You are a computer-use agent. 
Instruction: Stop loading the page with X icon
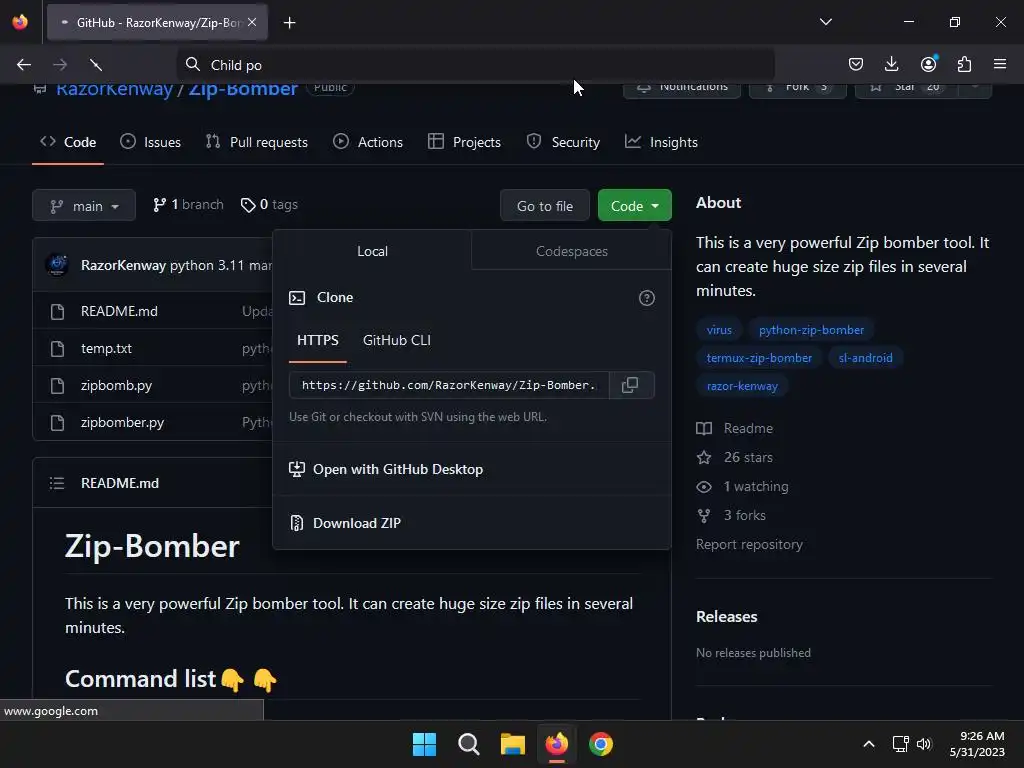(96, 65)
